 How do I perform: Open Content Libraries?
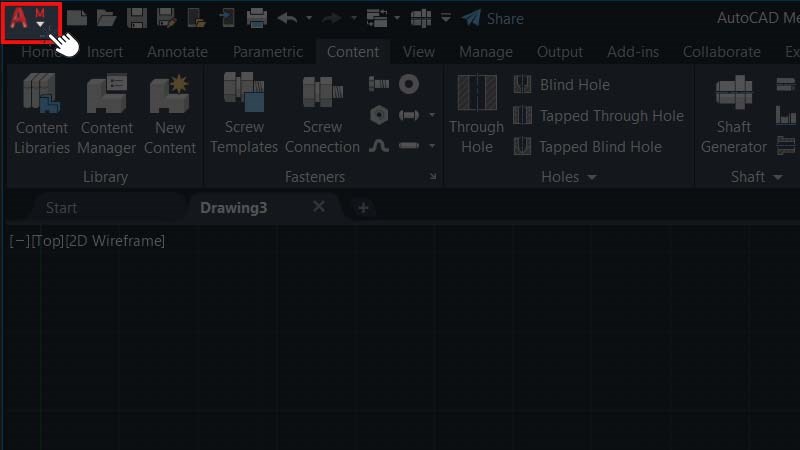42,114
